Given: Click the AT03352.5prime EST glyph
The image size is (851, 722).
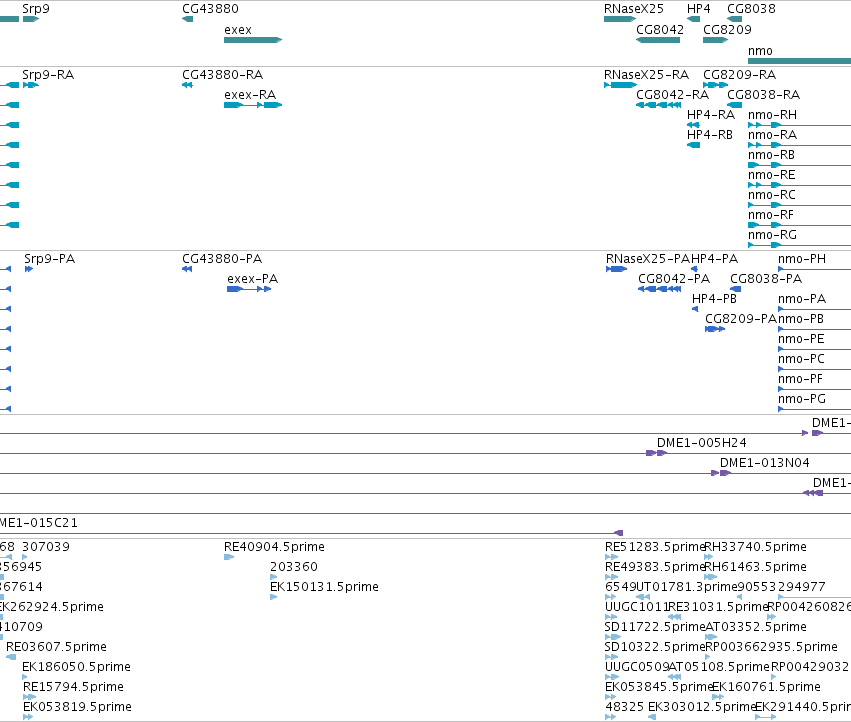Looking at the screenshot, I should coord(710,637).
